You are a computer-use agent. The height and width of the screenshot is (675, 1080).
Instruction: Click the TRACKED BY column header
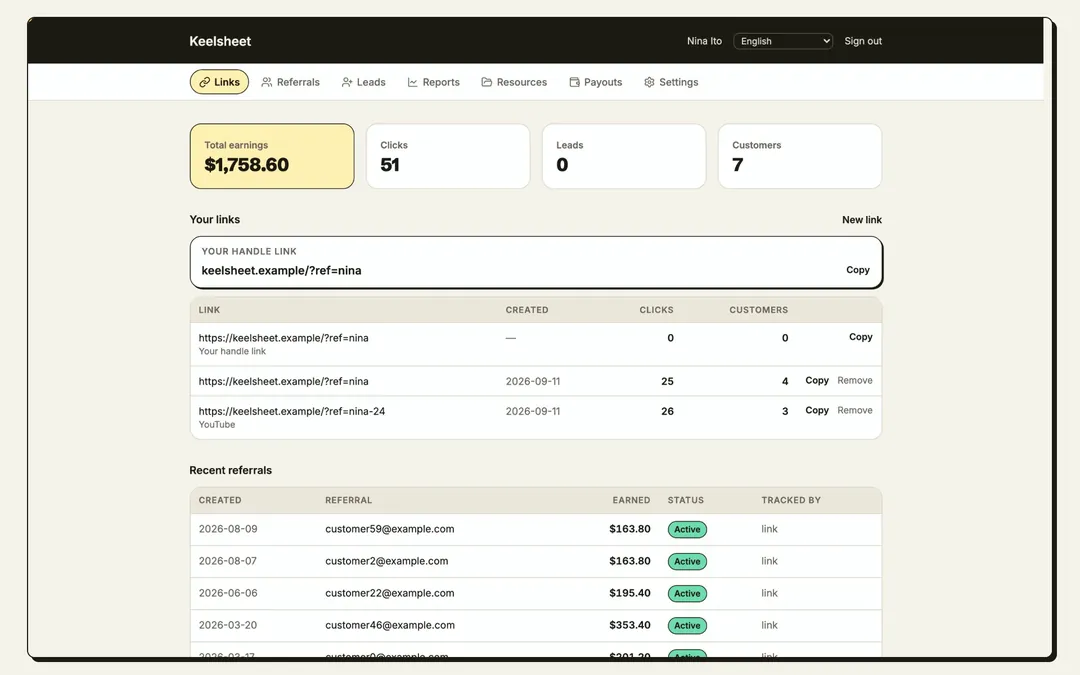click(791, 500)
